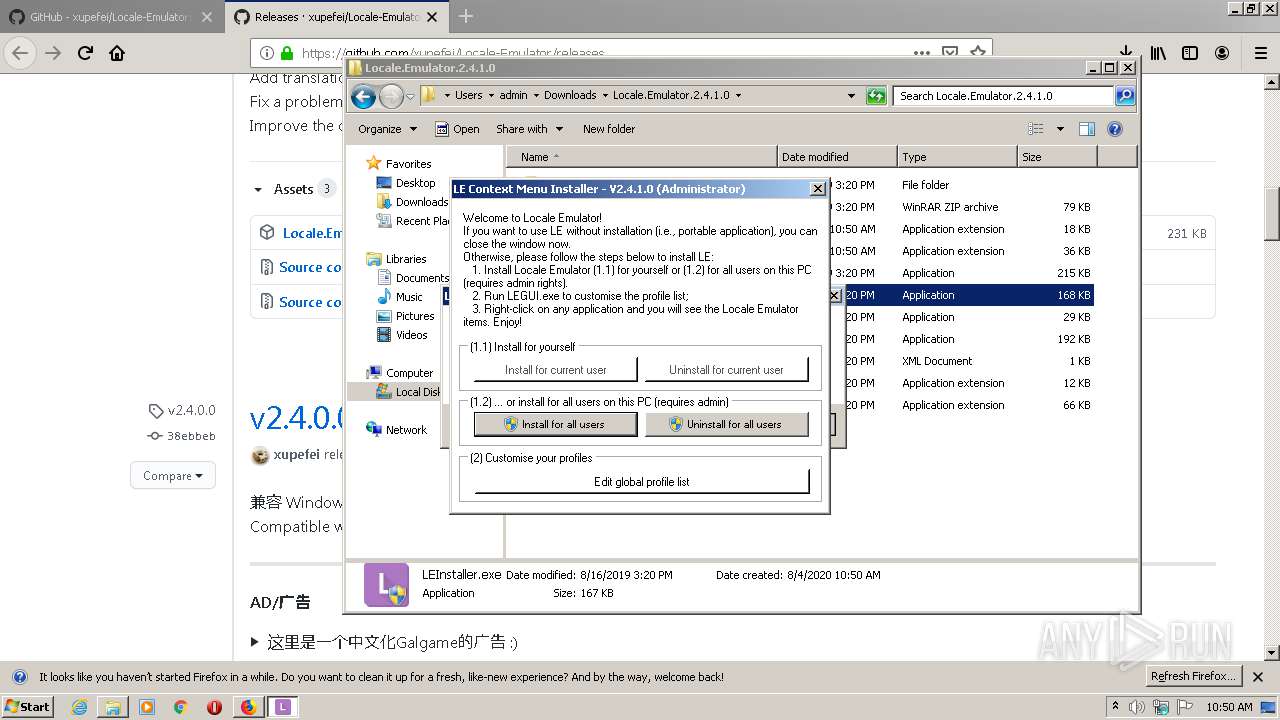
Task: Click taskbar clock 10:50 AM
Action: (x=1229, y=707)
